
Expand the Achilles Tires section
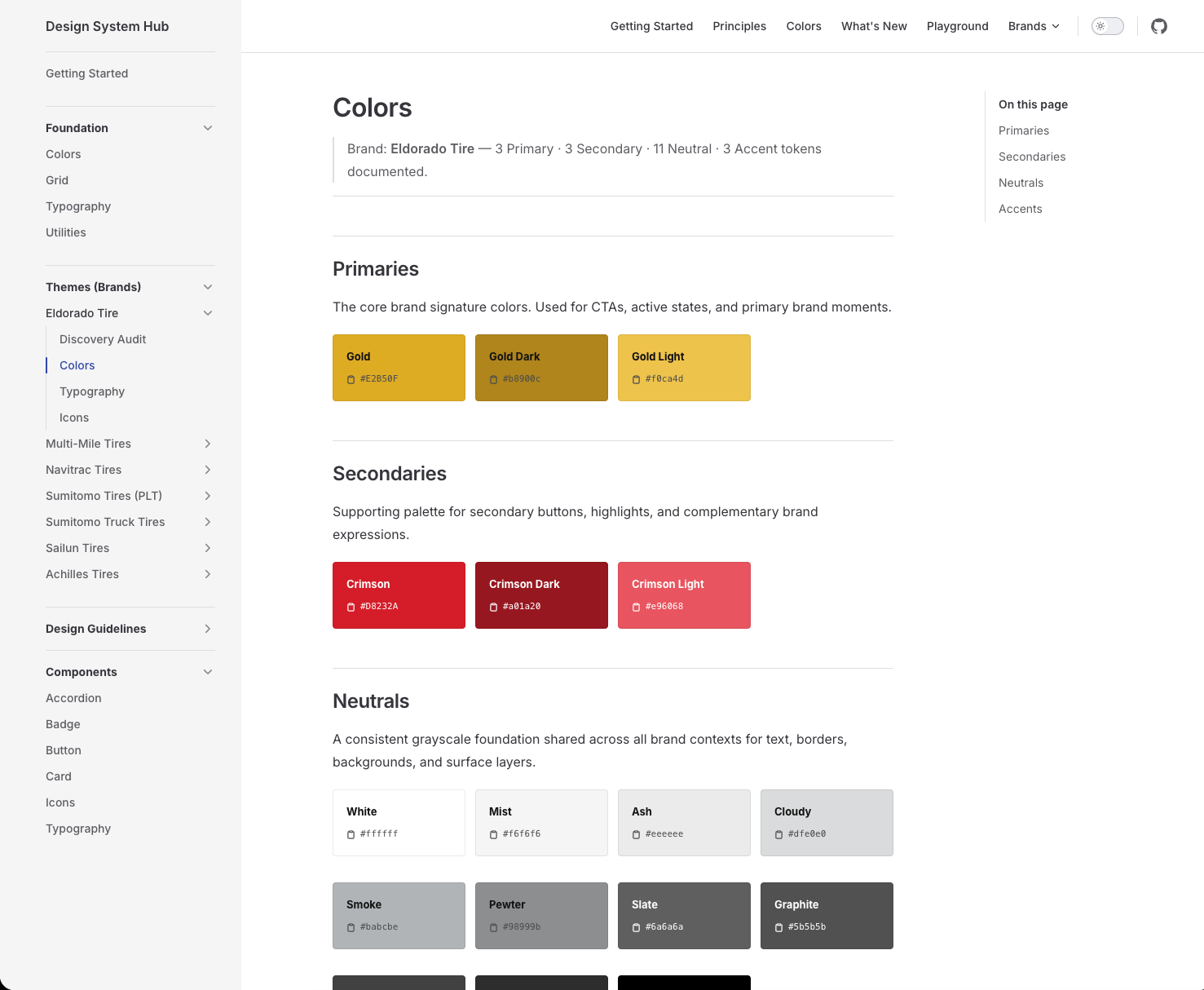(x=208, y=574)
